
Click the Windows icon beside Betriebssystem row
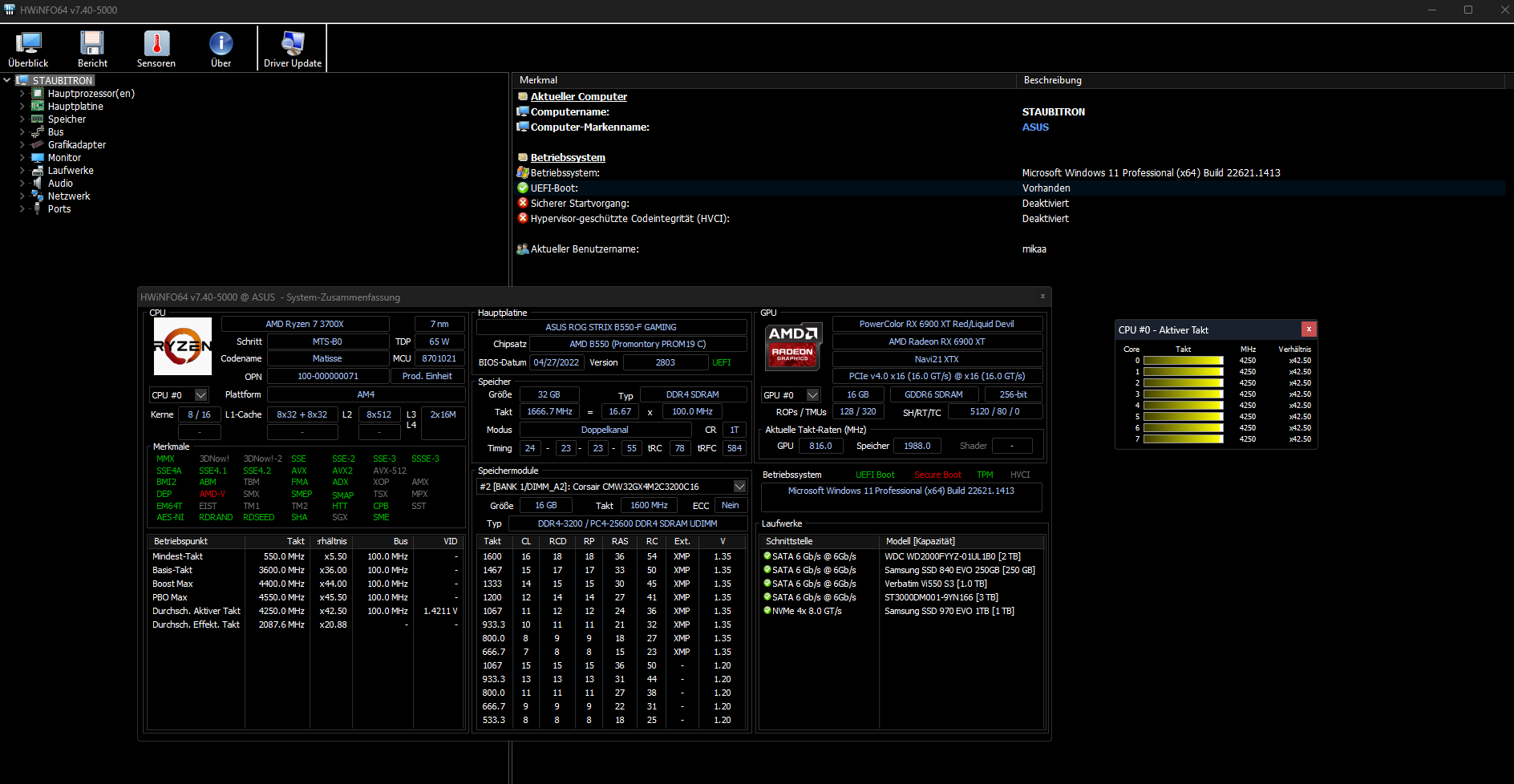click(523, 172)
